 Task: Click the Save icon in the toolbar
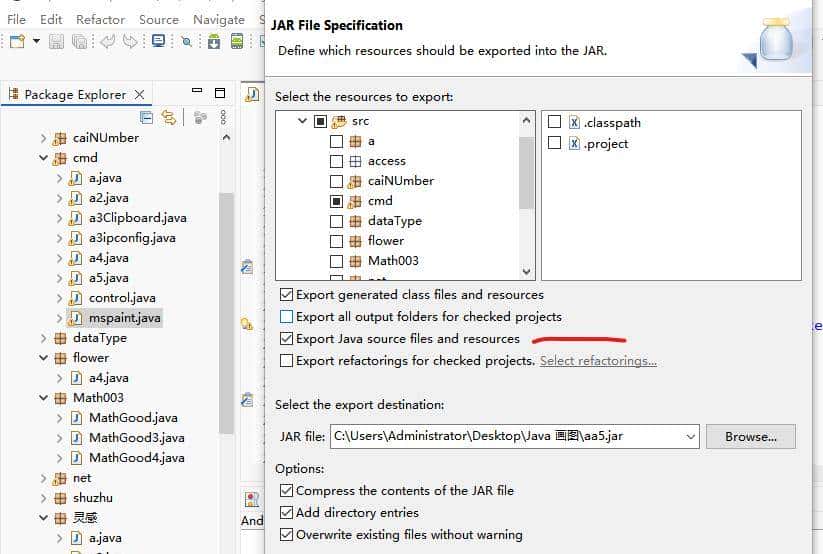click(x=56, y=41)
